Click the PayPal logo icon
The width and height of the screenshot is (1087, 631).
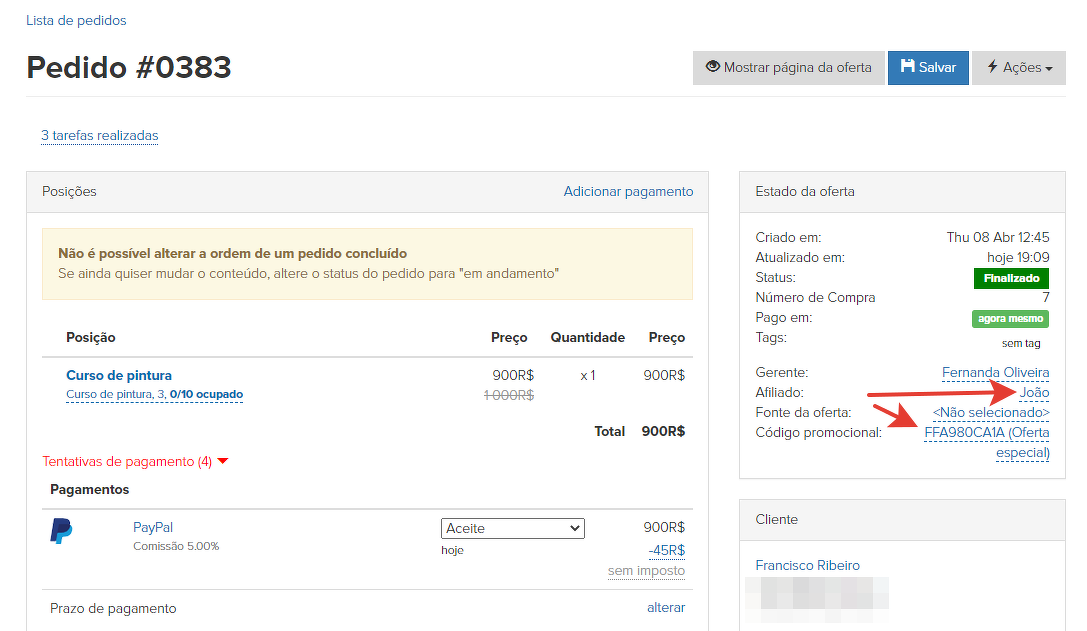coord(61,531)
